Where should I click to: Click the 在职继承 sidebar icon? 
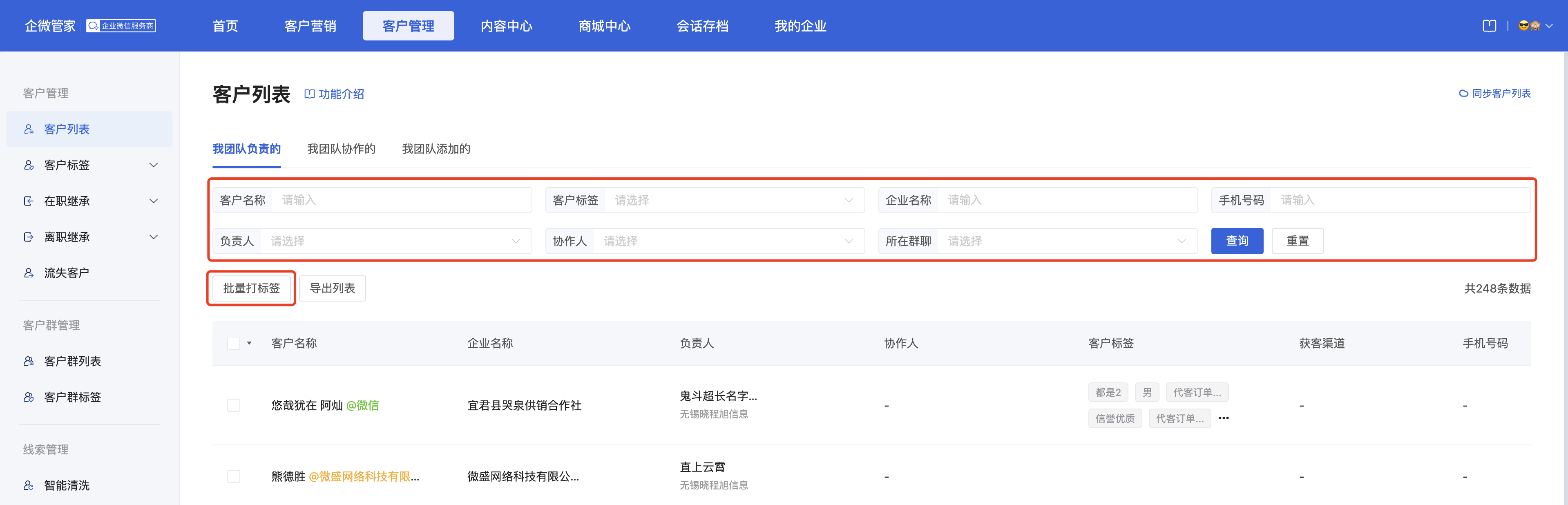click(x=29, y=201)
